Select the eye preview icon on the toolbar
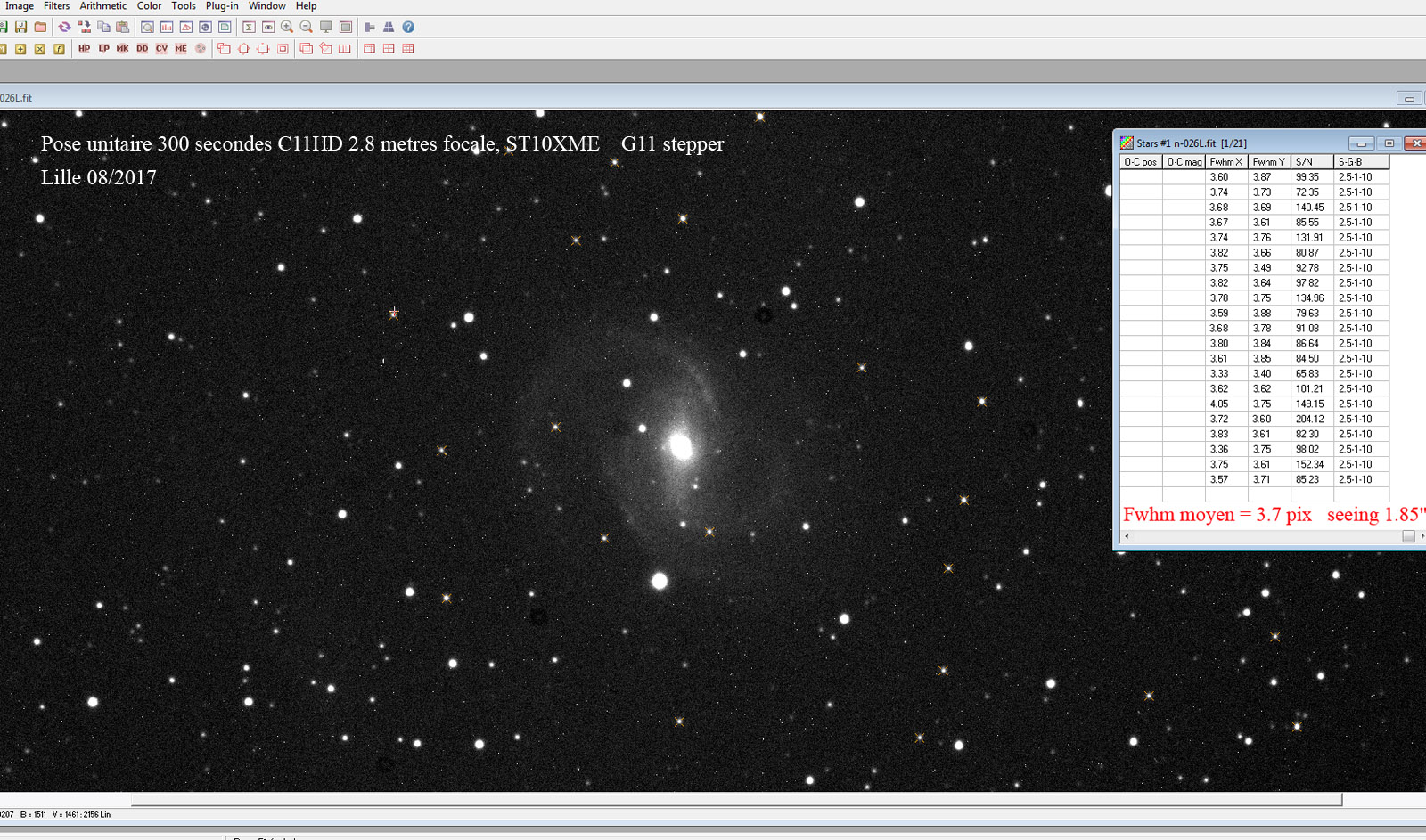 point(268,27)
